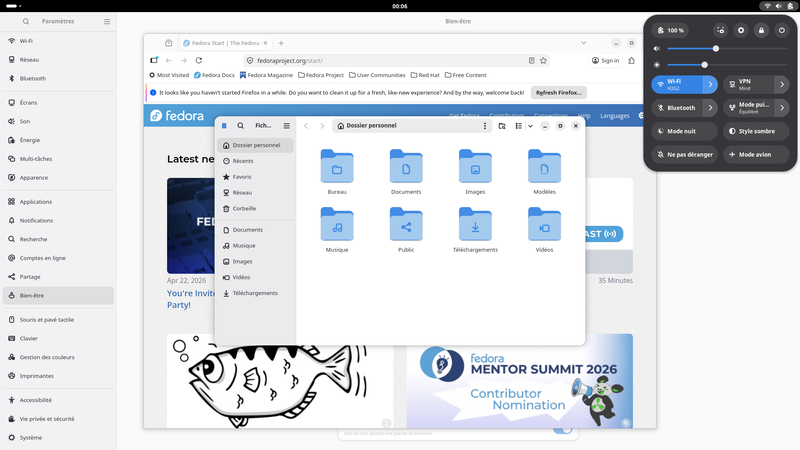800x450 pixels.
Task: Open the power off menu icon
Action: [782, 31]
